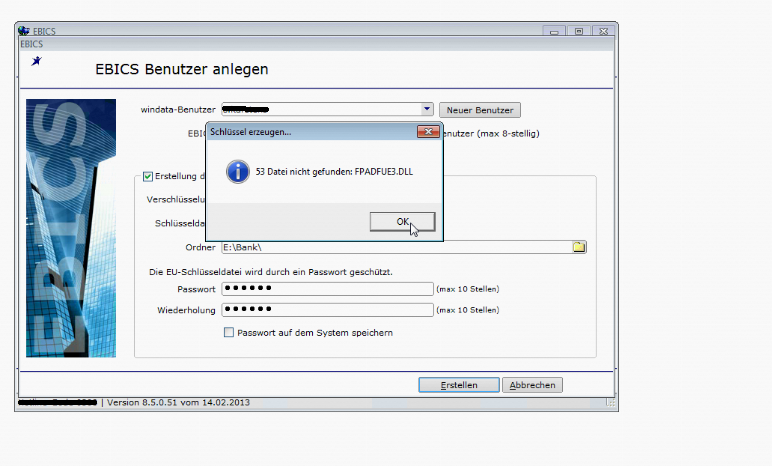Browse for a folder with the yellow folder icon

579,247
